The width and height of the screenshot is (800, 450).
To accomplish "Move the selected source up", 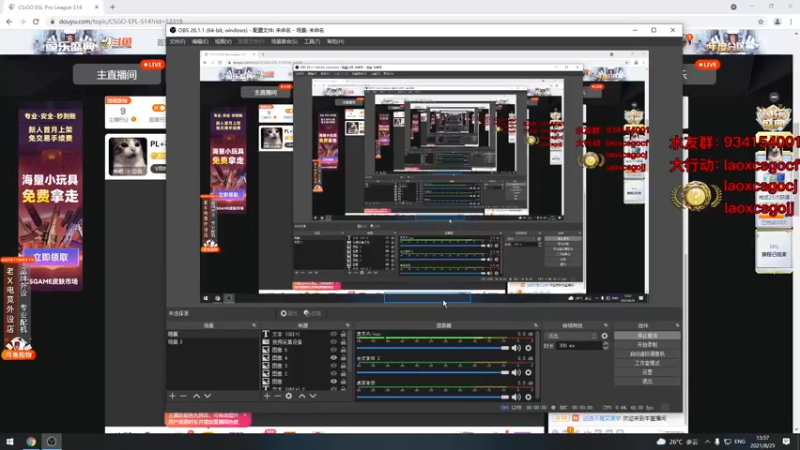I will (302, 396).
